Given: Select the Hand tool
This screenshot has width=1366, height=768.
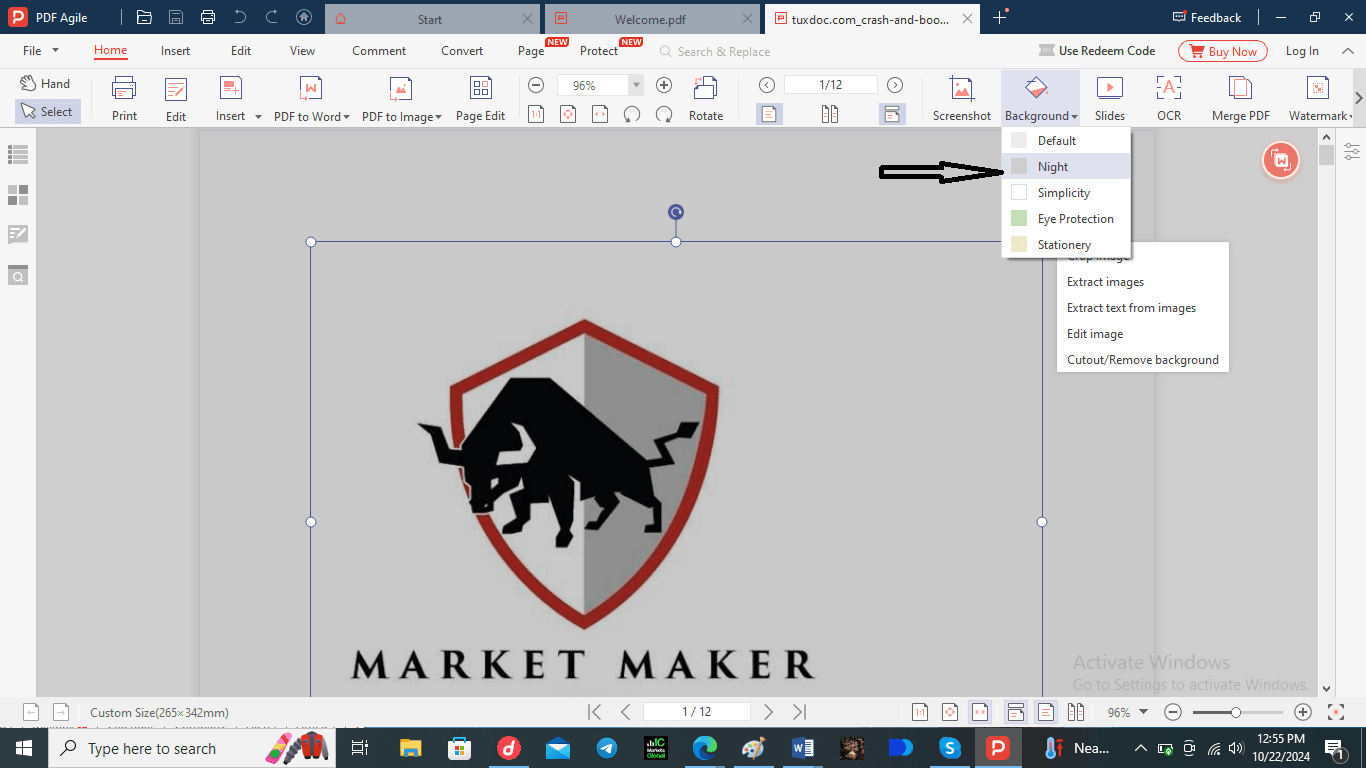Looking at the screenshot, I should [46, 84].
